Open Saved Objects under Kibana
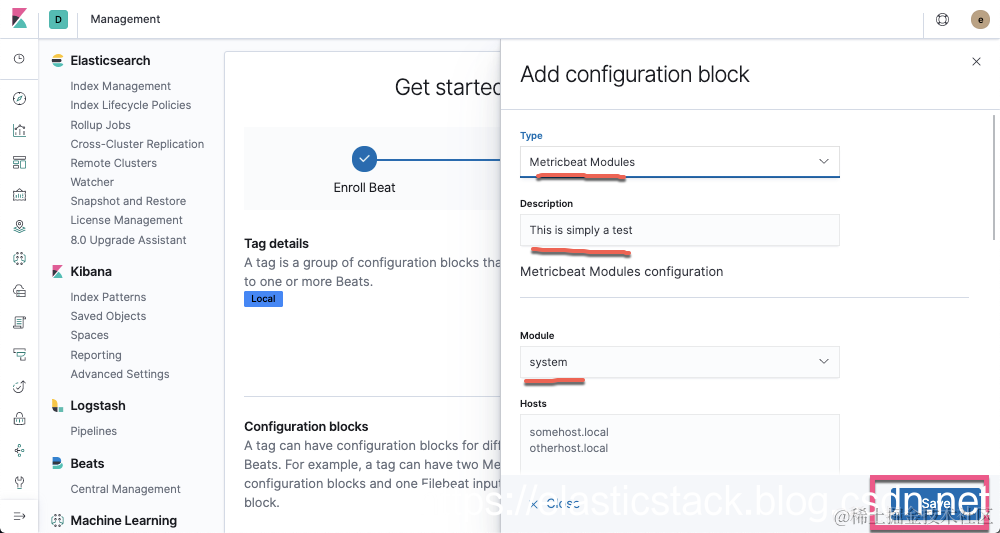The width and height of the screenshot is (1000, 533). (108, 316)
